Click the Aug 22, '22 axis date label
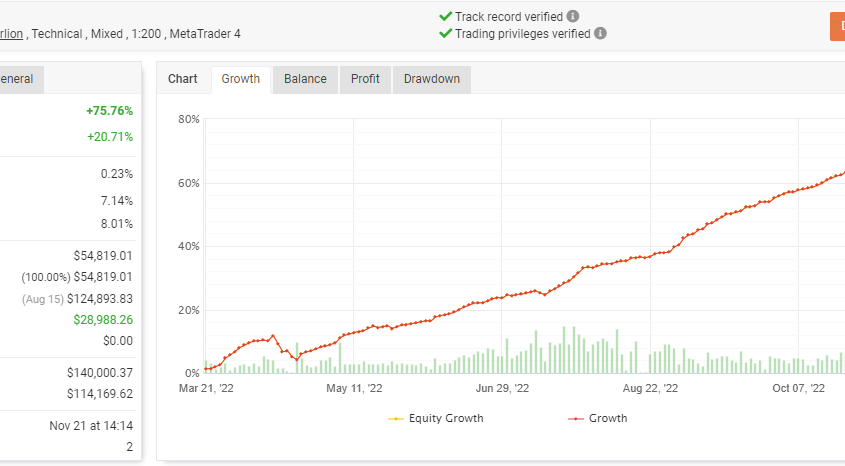The height and width of the screenshot is (466, 845). (x=650, y=388)
